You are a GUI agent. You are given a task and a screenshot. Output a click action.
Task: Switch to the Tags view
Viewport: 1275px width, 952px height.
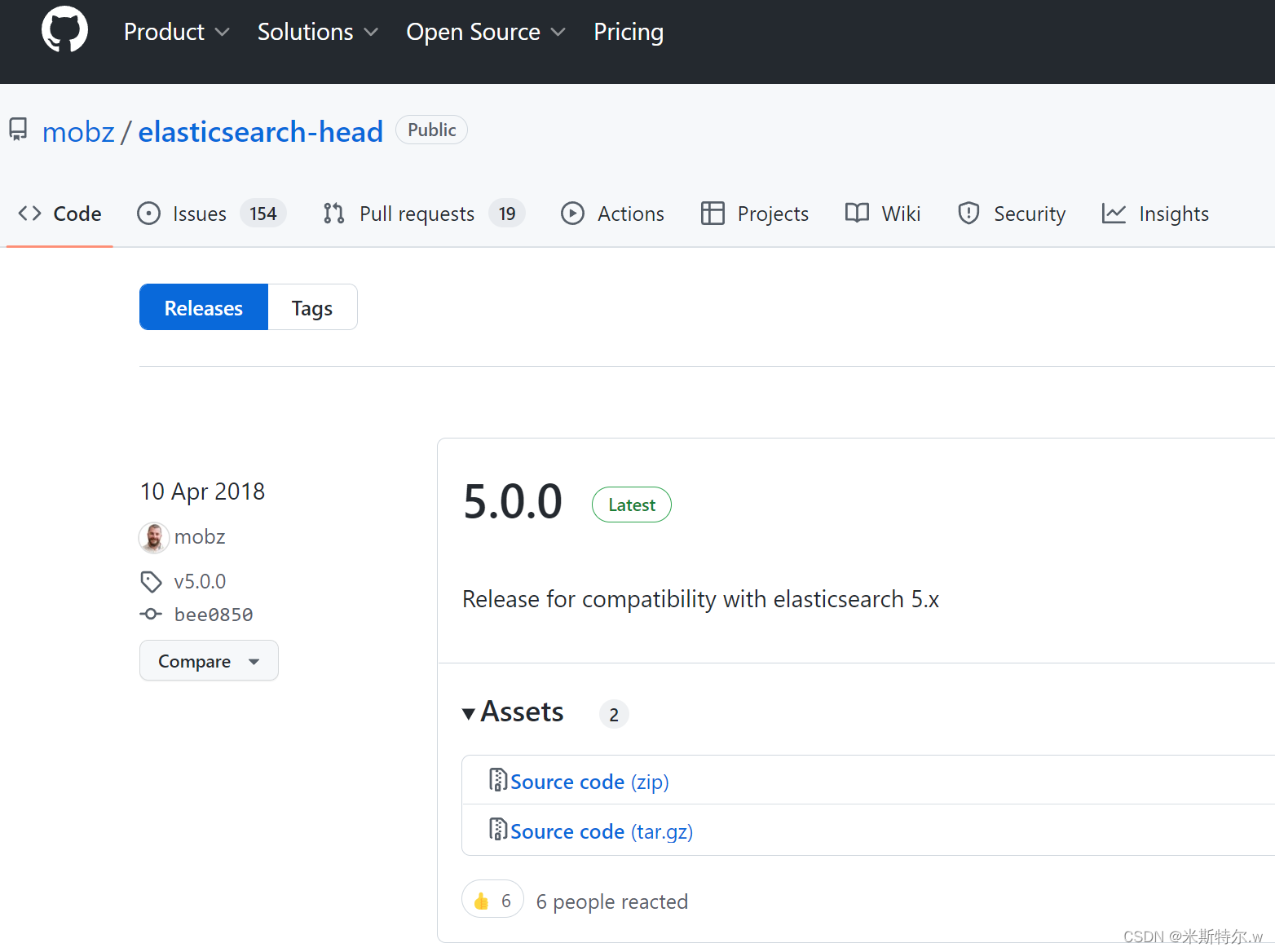pos(312,307)
